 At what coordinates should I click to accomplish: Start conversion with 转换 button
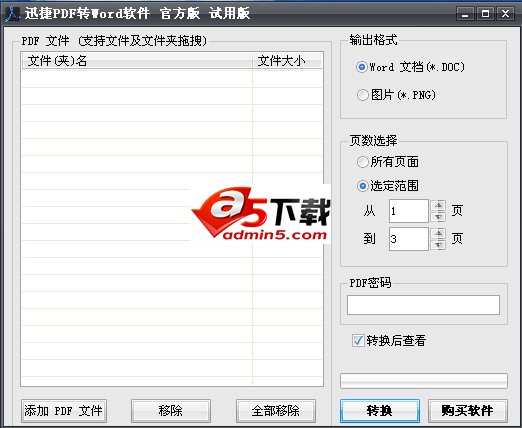[x=380, y=411]
